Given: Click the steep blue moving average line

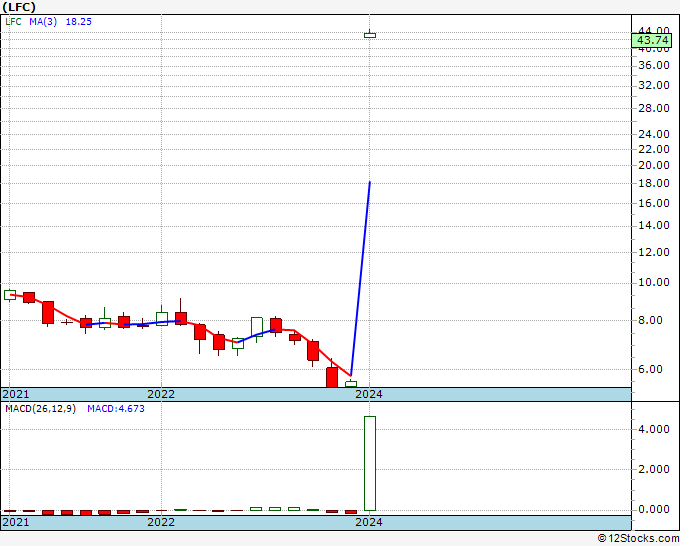Looking at the screenshot, I should [360, 278].
